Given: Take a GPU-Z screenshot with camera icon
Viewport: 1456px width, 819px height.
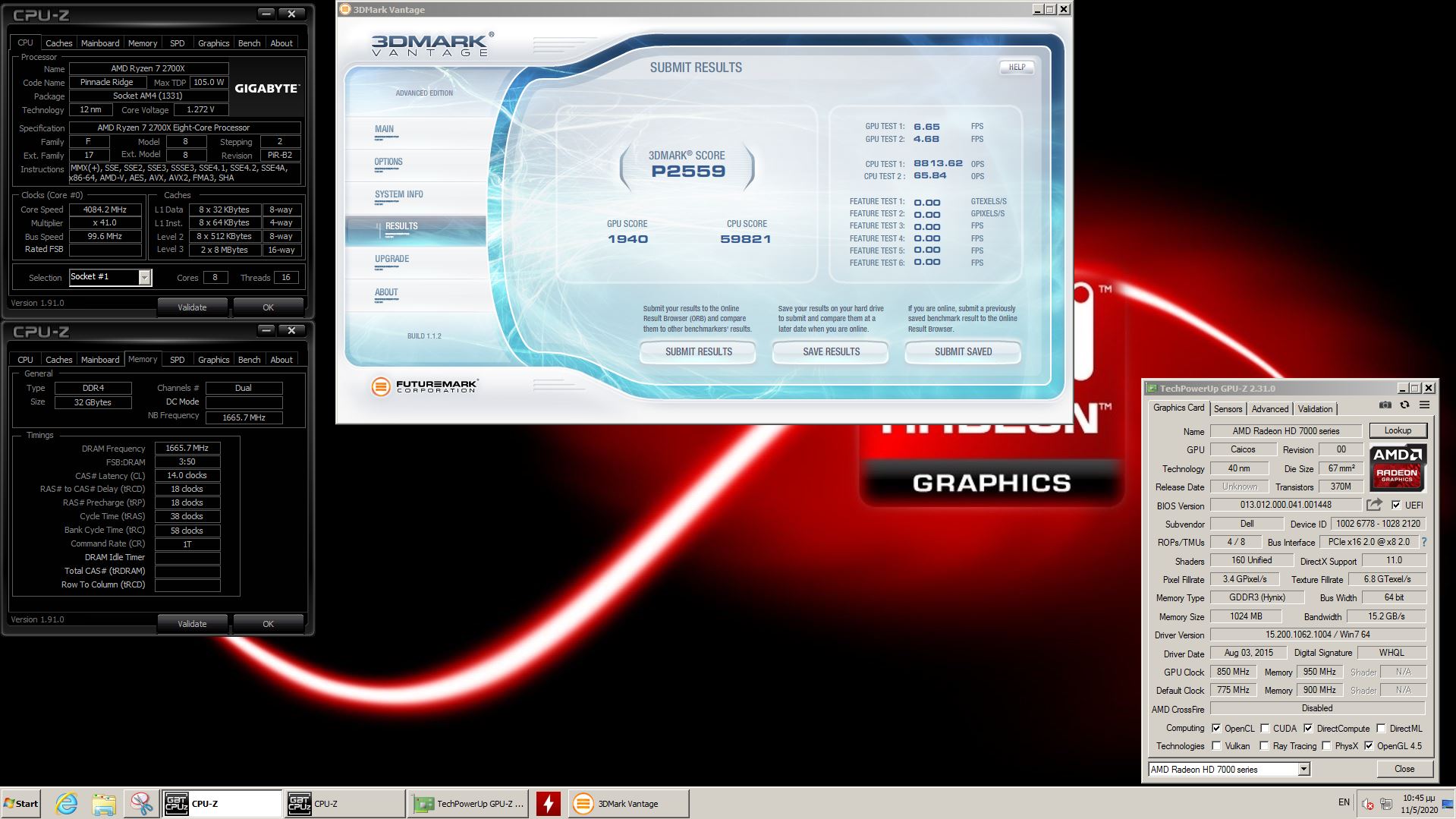Looking at the screenshot, I should [1385, 405].
